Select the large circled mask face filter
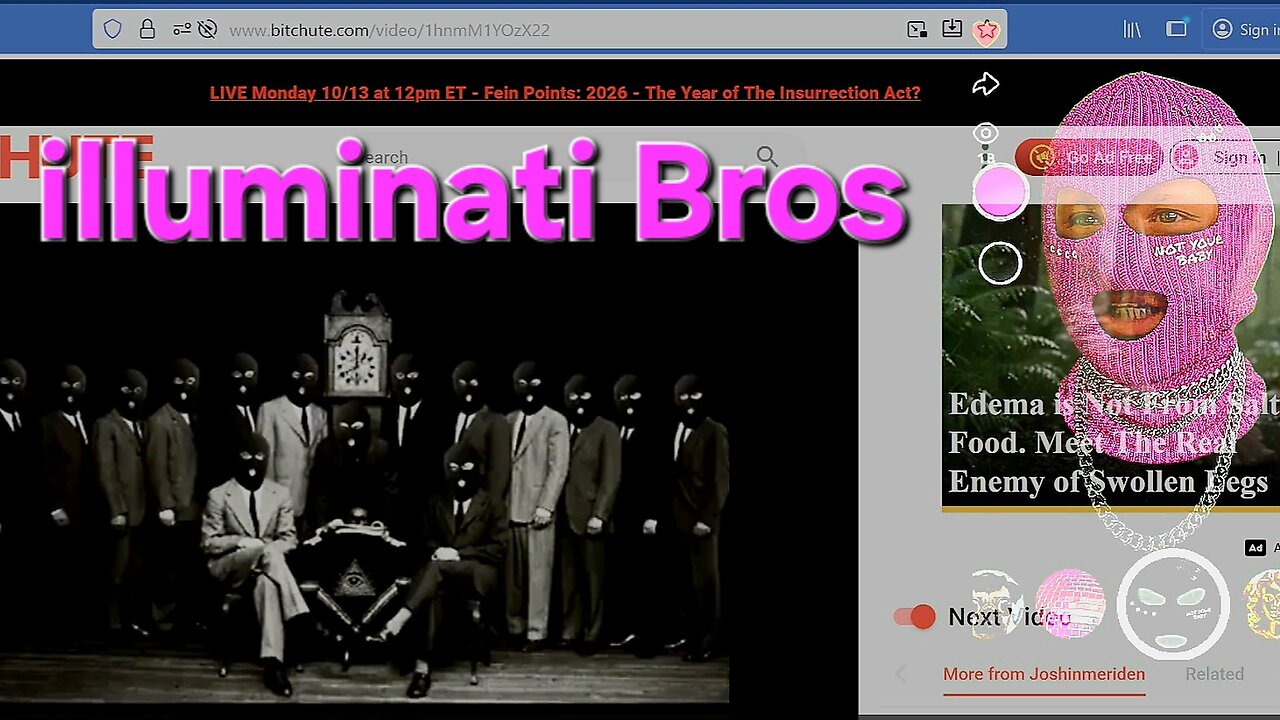 click(x=1172, y=604)
